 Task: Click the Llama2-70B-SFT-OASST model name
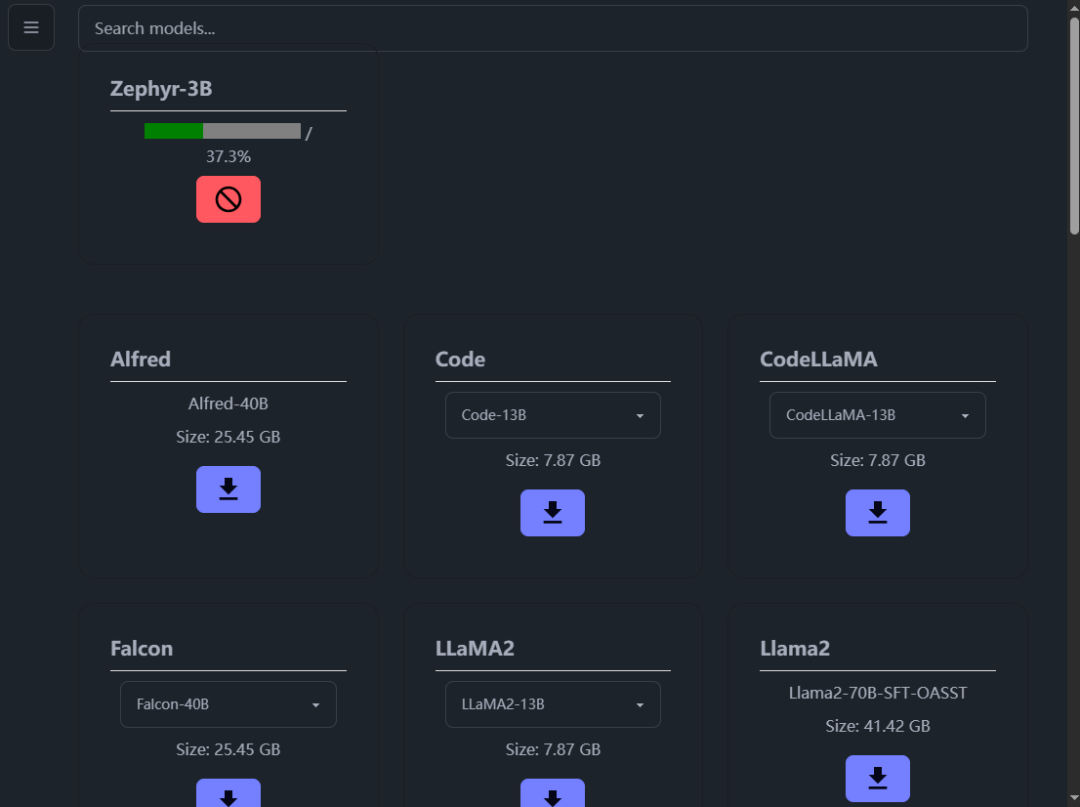tap(878, 693)
